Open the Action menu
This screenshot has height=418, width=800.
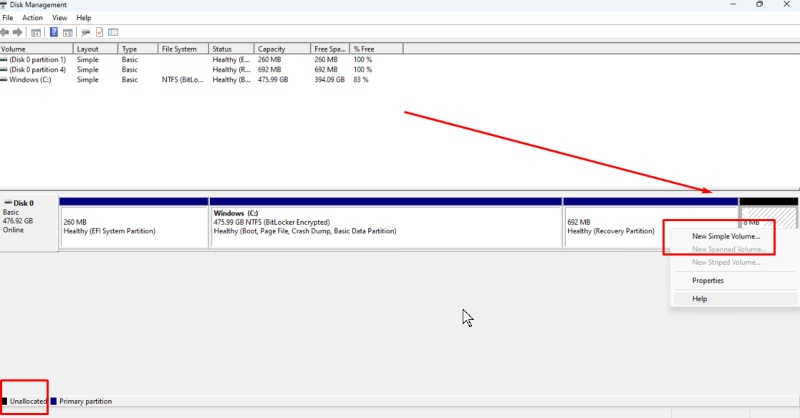[33, 18]
